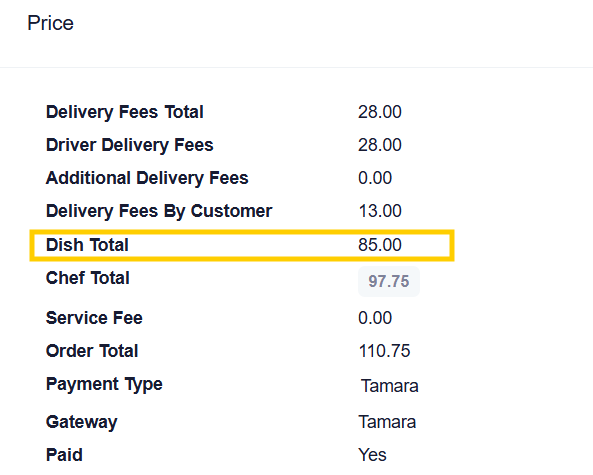Click the Chef Total 97.75 field

389,281
